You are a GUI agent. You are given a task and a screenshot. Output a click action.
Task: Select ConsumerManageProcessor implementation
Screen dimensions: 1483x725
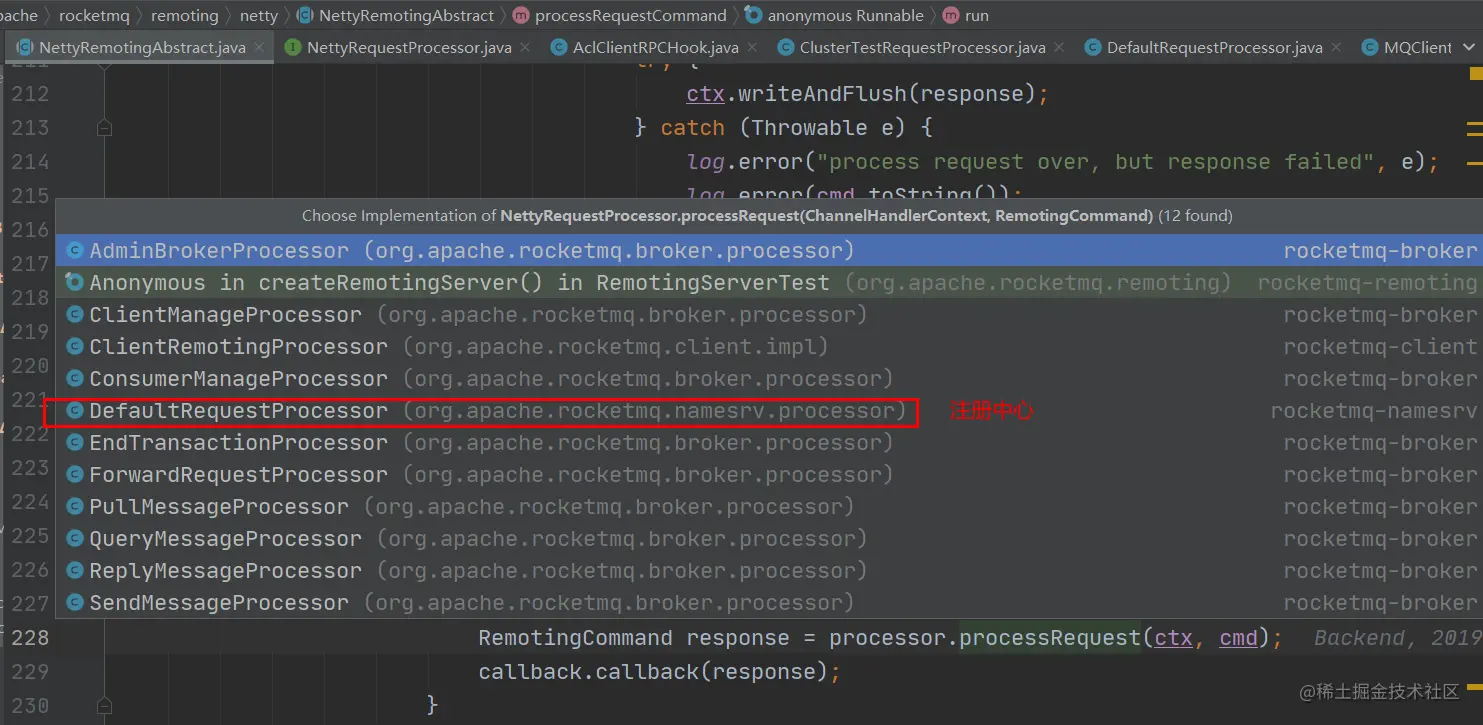click(x=769, y=378)
